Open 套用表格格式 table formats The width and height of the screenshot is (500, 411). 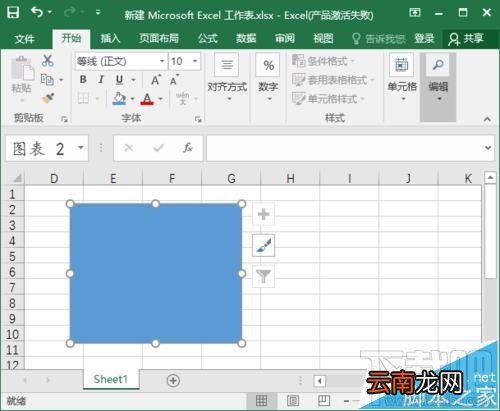[x=333, y=80]
